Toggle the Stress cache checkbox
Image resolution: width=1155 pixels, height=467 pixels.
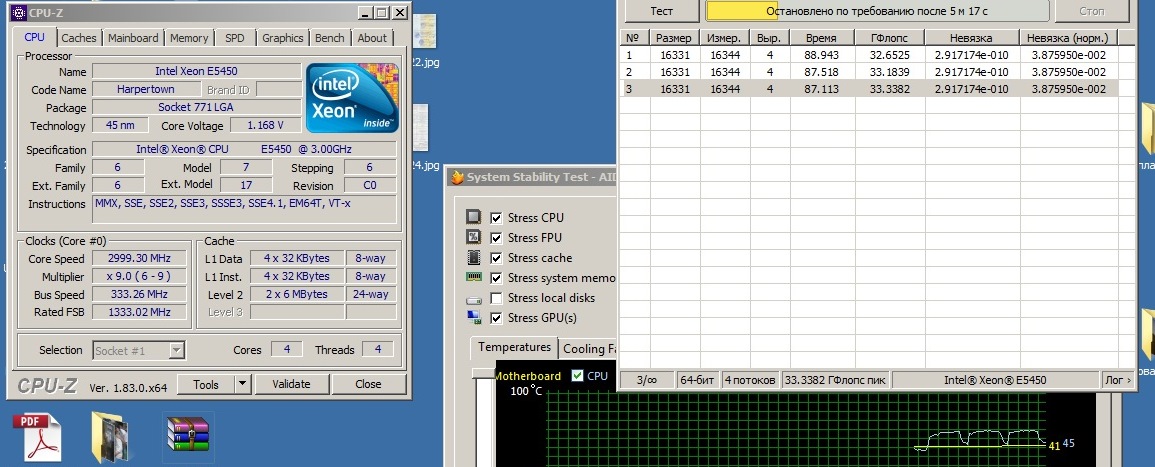[x=496, y=258]
